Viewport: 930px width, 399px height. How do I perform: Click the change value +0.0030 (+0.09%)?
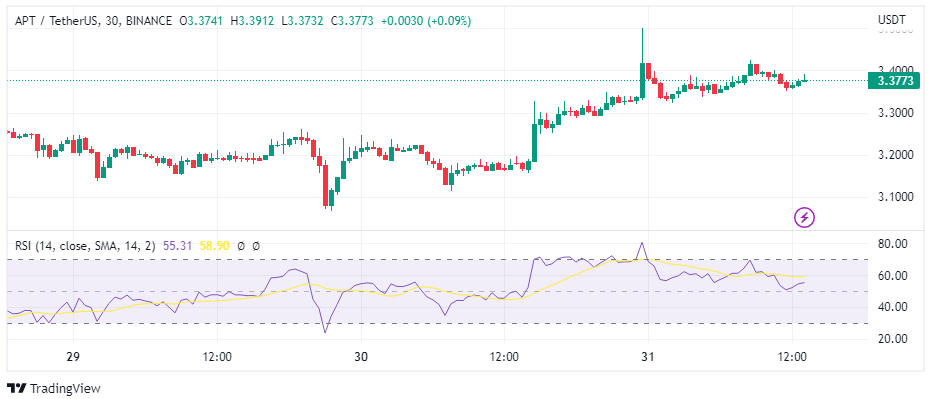pyautogui.click(x=426, y=21)
